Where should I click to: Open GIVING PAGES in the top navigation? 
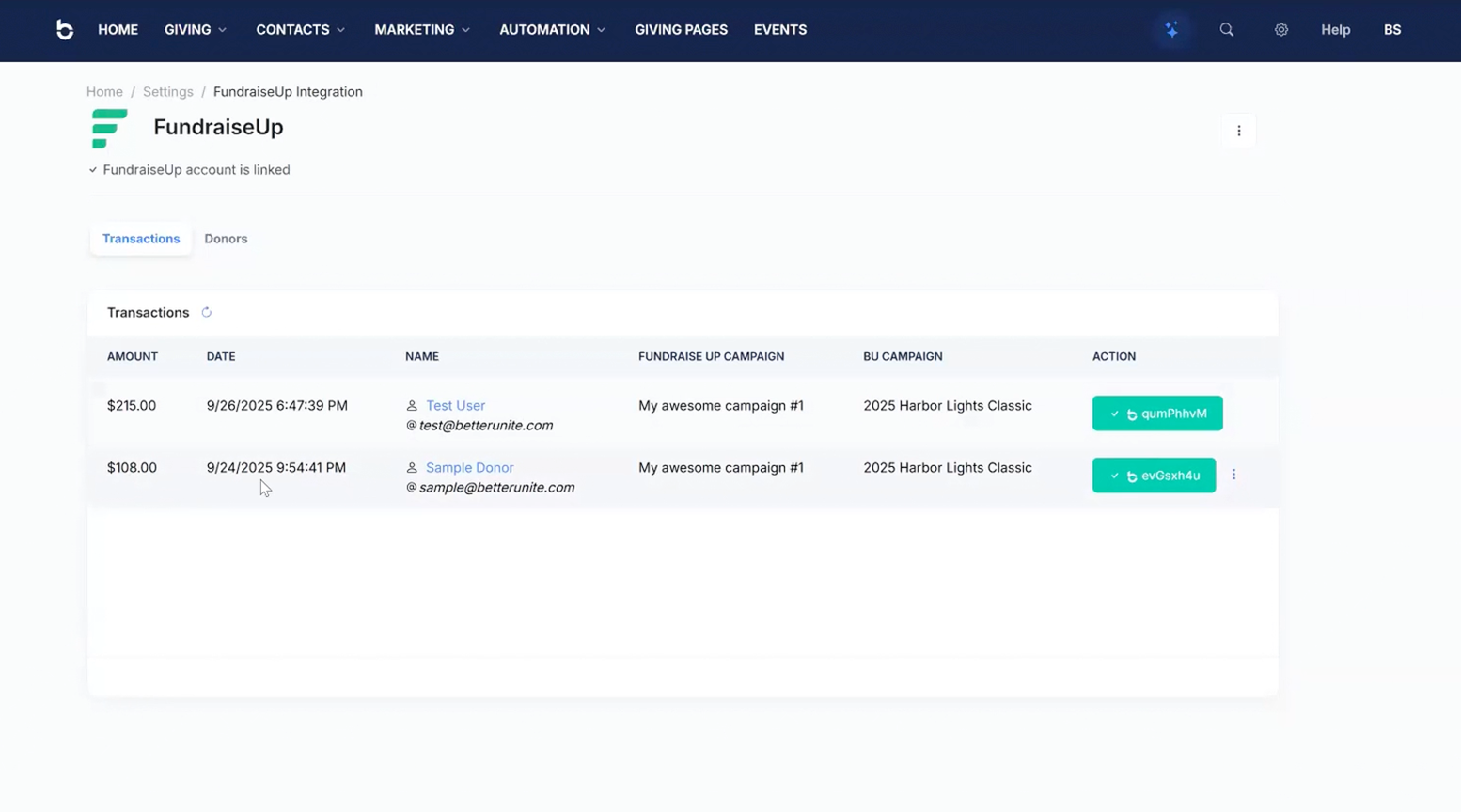click(x=682, y=30)
